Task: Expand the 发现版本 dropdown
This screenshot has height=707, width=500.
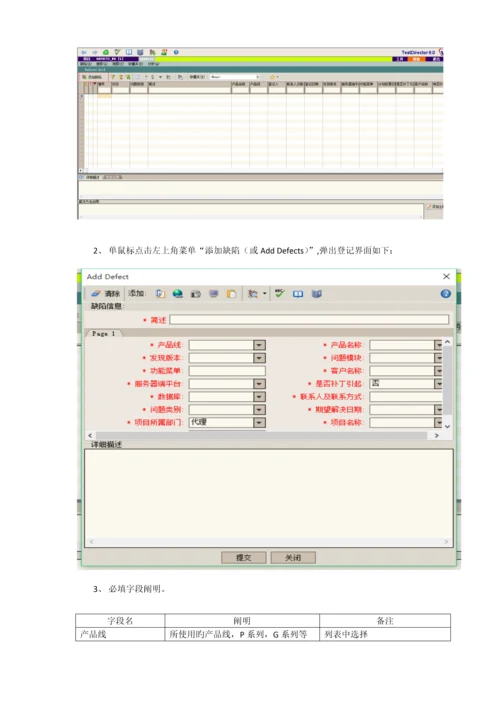Action: pos(259,358)
